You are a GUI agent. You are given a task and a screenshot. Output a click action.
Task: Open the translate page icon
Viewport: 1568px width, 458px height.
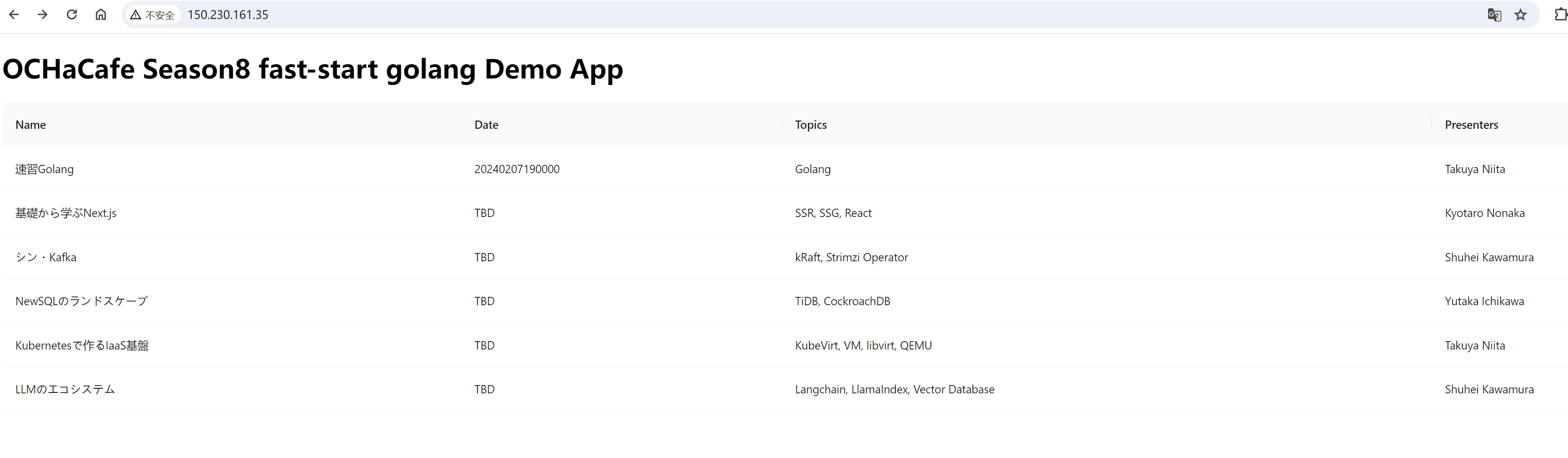point(1494,15)
